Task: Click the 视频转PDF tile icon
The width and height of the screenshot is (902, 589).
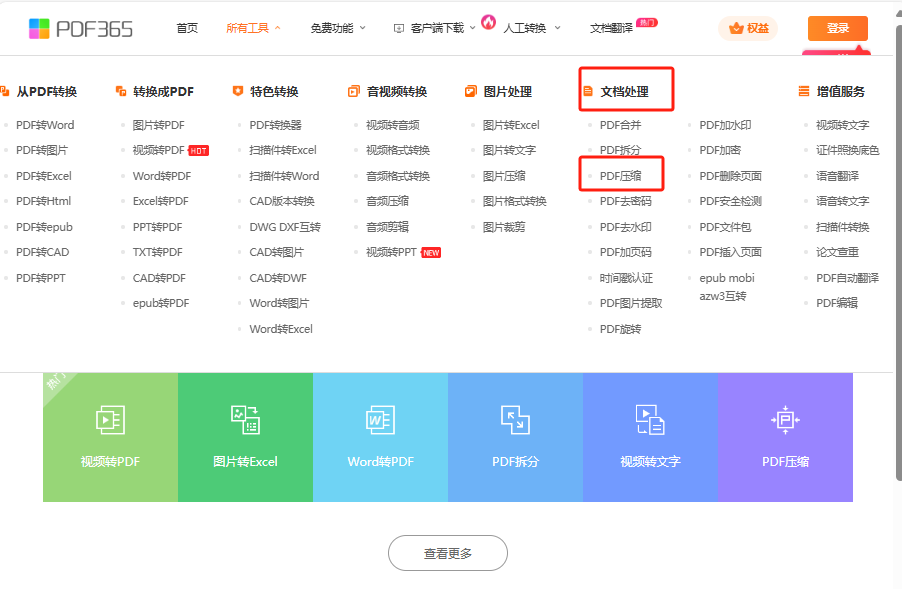Action: (110, 420)
